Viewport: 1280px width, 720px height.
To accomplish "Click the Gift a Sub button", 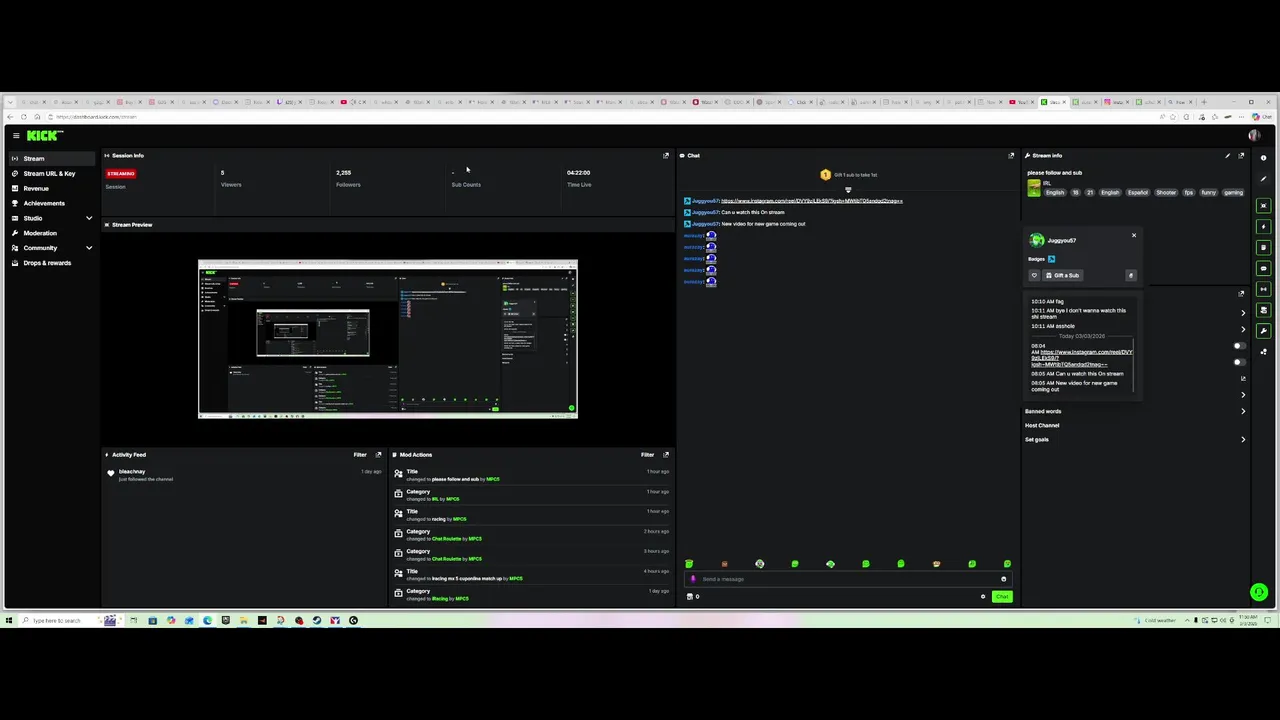I will coord(1062,275).
